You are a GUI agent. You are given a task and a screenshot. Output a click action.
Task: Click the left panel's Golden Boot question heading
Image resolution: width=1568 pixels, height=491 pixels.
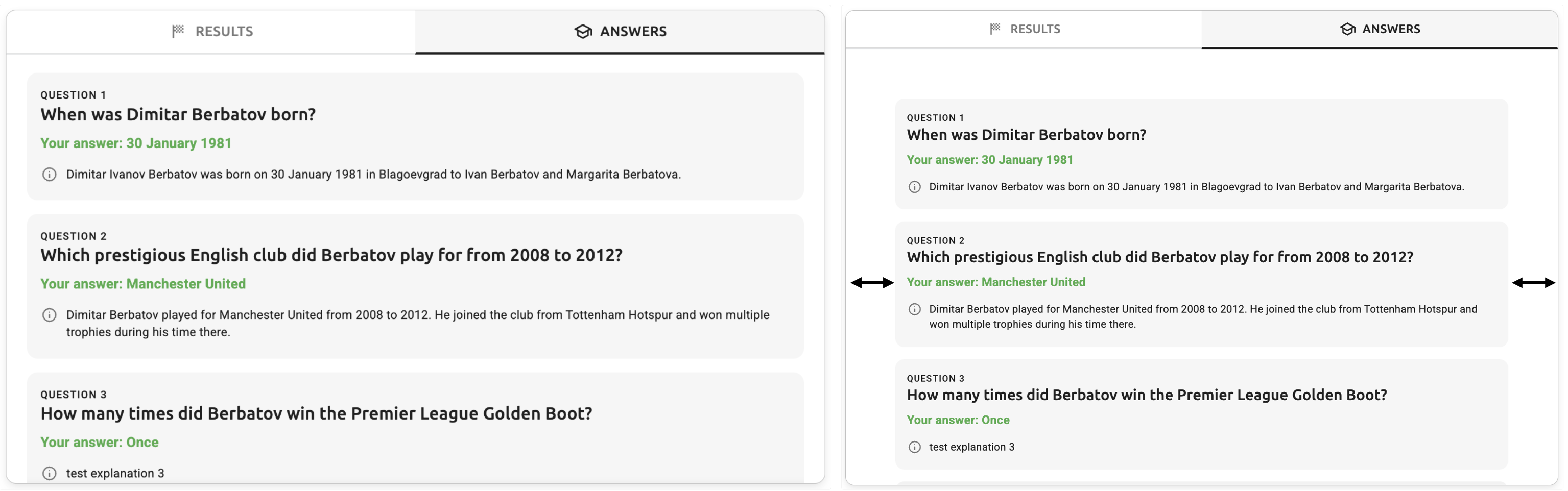[316, 414]
